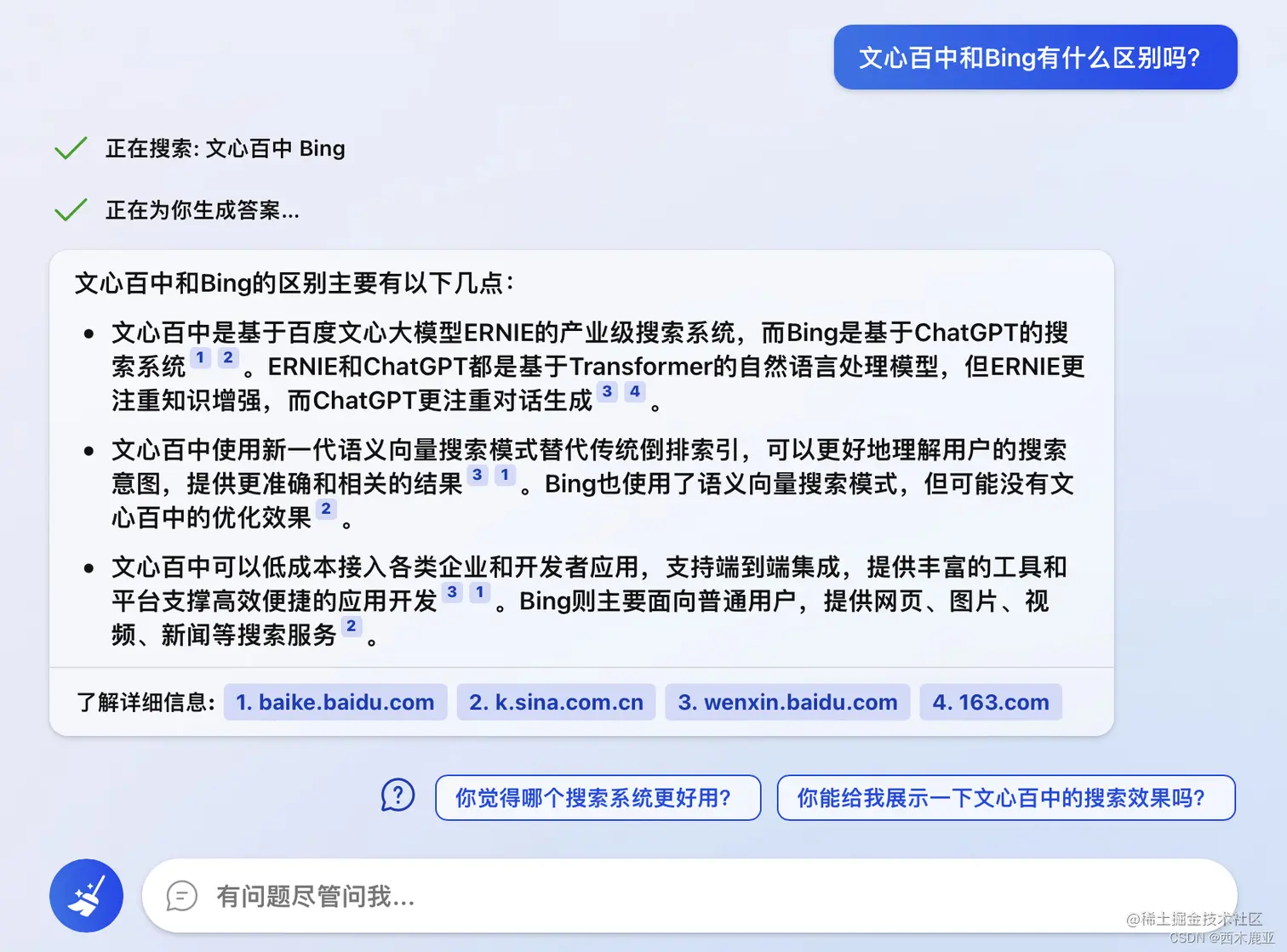Open source link 4. 163.com
This screenshot has height=952, width=1287.
(991, 702)
